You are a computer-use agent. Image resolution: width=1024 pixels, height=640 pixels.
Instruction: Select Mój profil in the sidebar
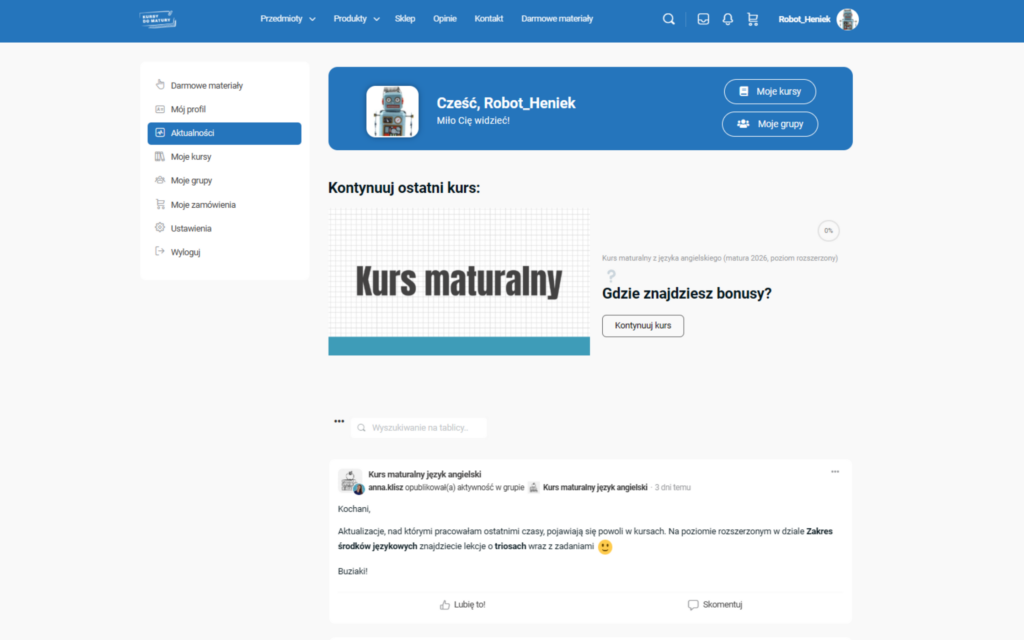[188, 109]
